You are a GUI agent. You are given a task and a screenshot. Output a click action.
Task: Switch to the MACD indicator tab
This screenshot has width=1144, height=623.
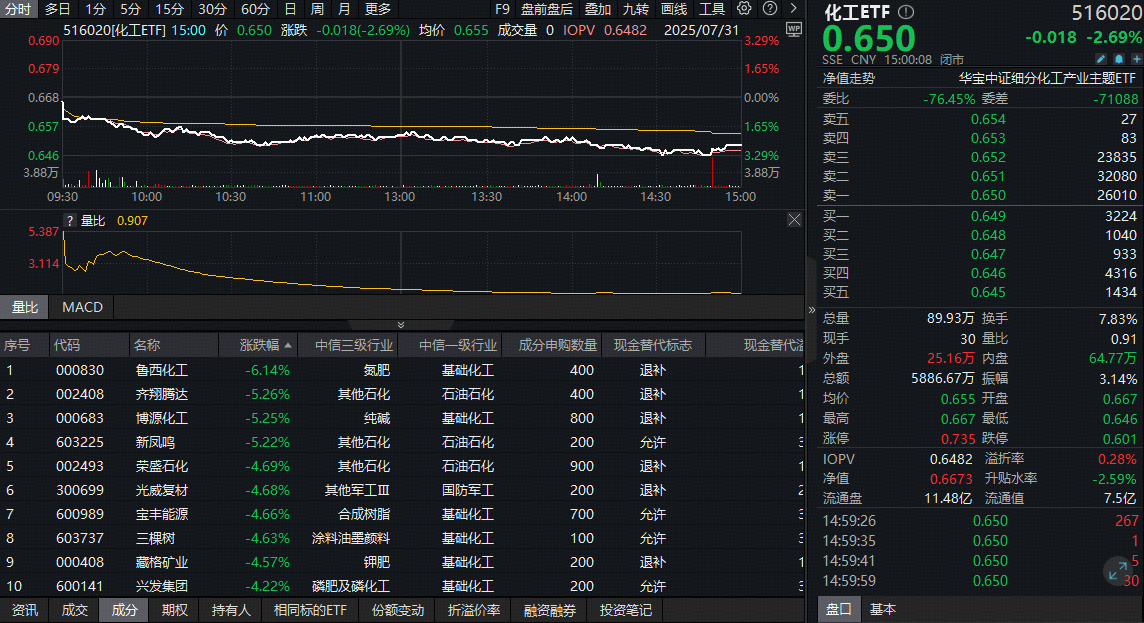point(82,307)
